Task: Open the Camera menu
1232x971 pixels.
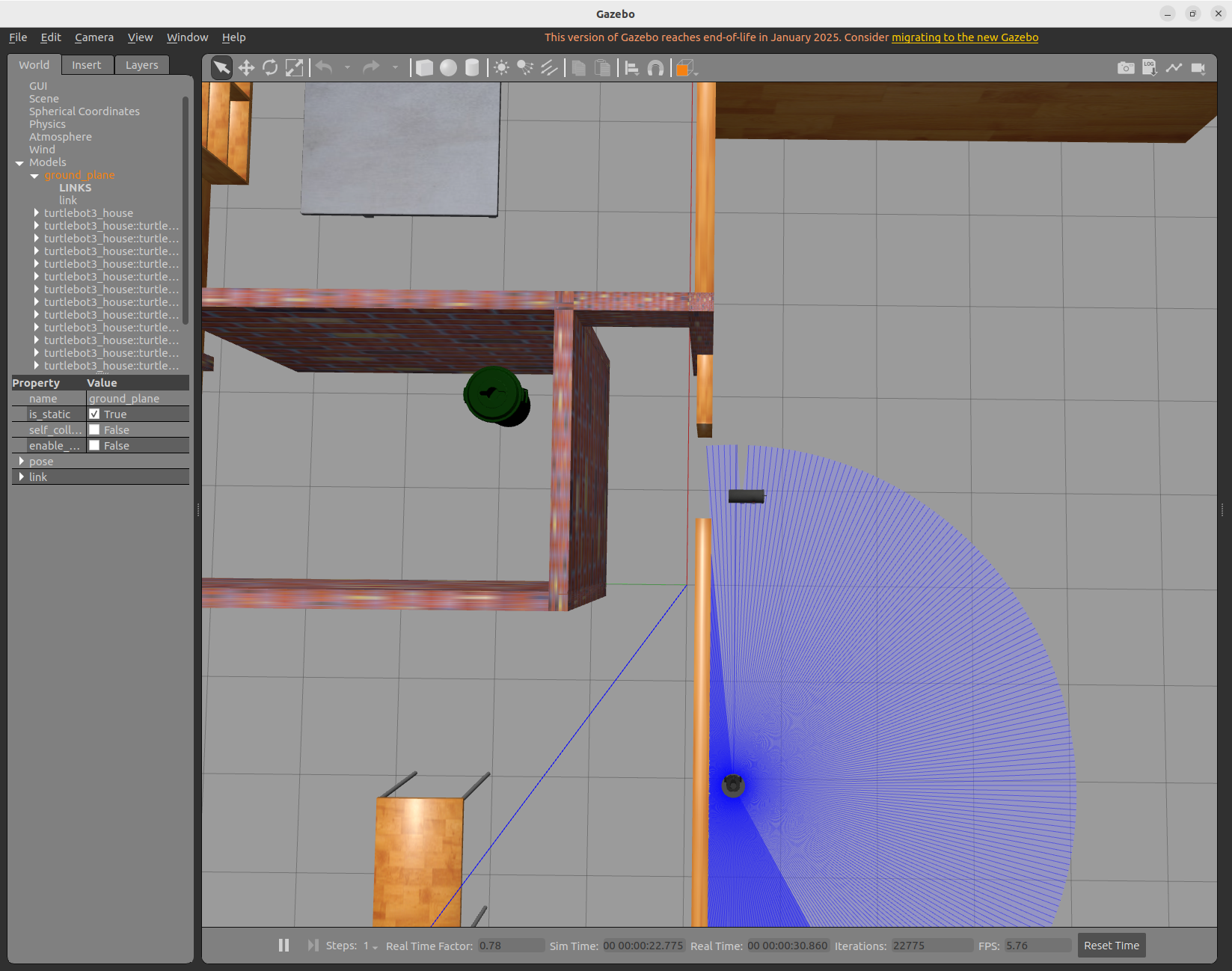Action: pyautogui.click(x=94, y=37)
